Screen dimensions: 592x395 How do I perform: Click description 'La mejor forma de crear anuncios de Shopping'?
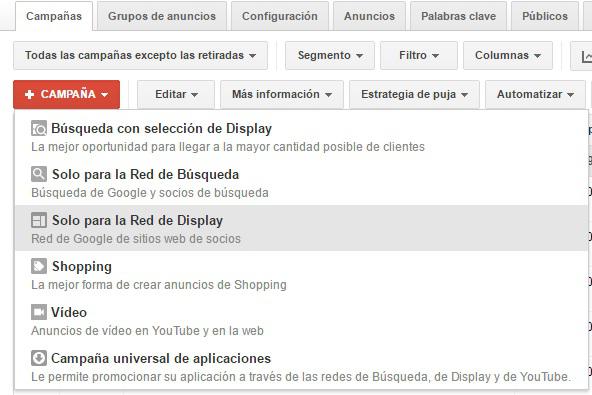[159, 285]
